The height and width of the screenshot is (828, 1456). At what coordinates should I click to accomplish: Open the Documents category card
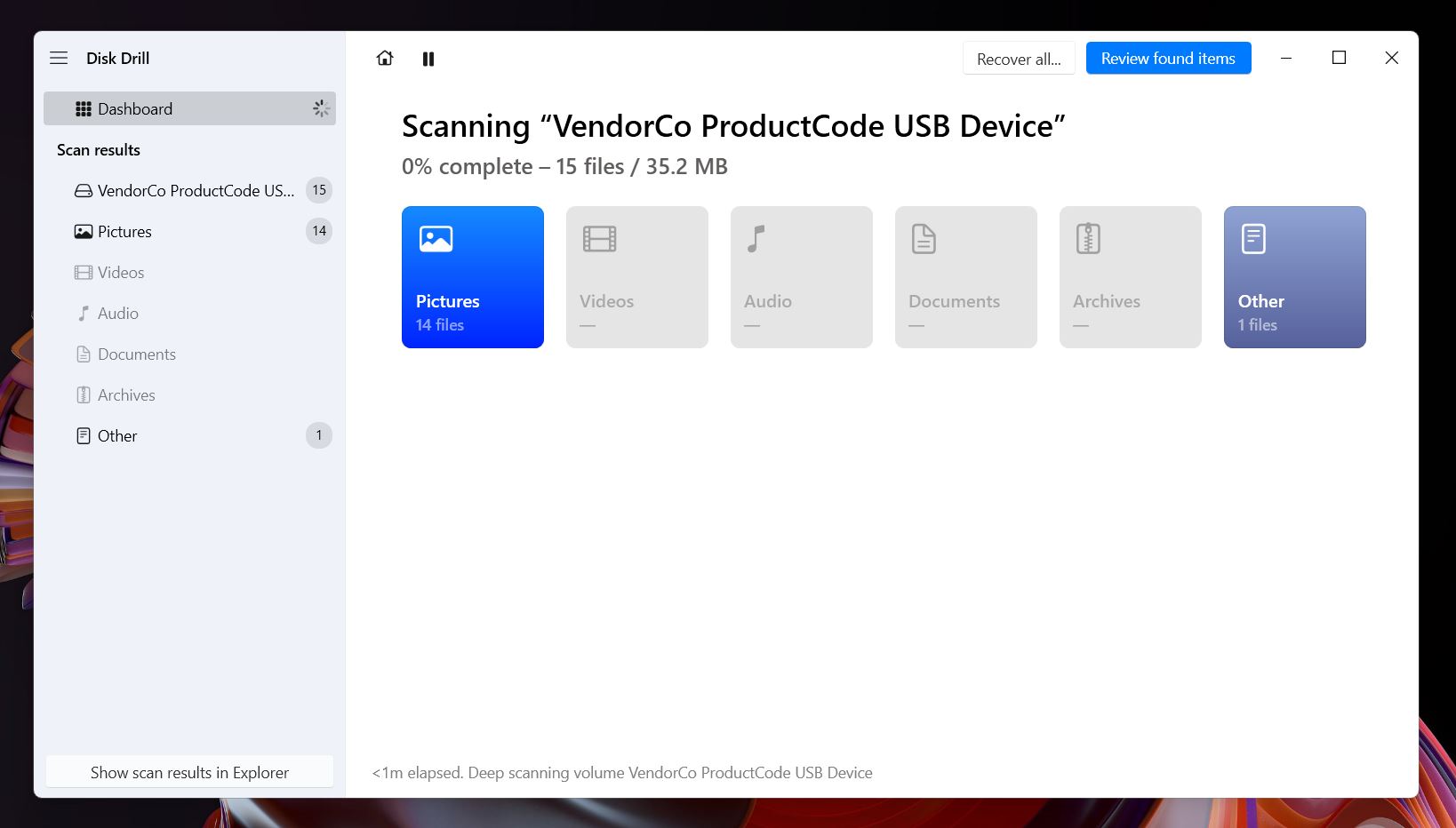966,277
